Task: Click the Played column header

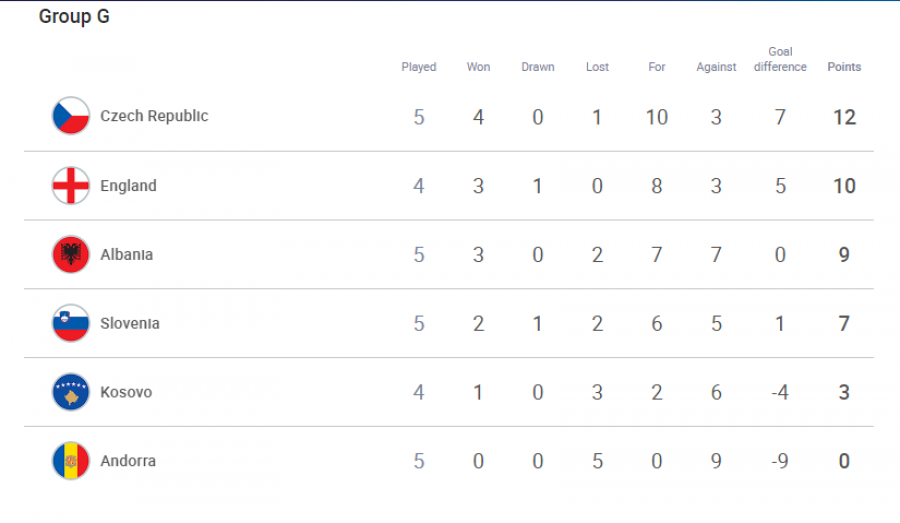Action: (x=418, y=67)
